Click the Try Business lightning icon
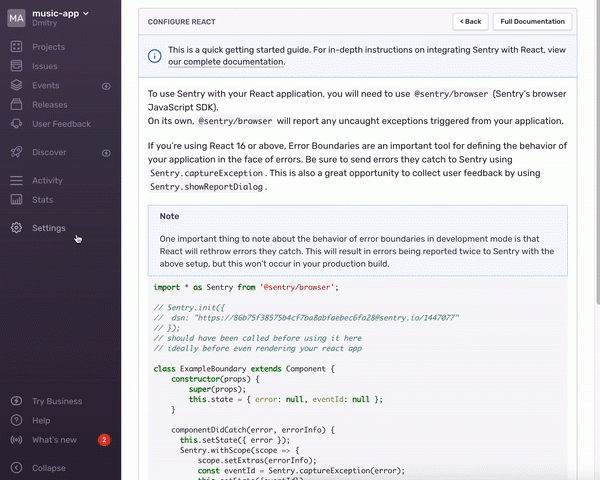Viewport: 600px width, 480px height. (16, 401)
